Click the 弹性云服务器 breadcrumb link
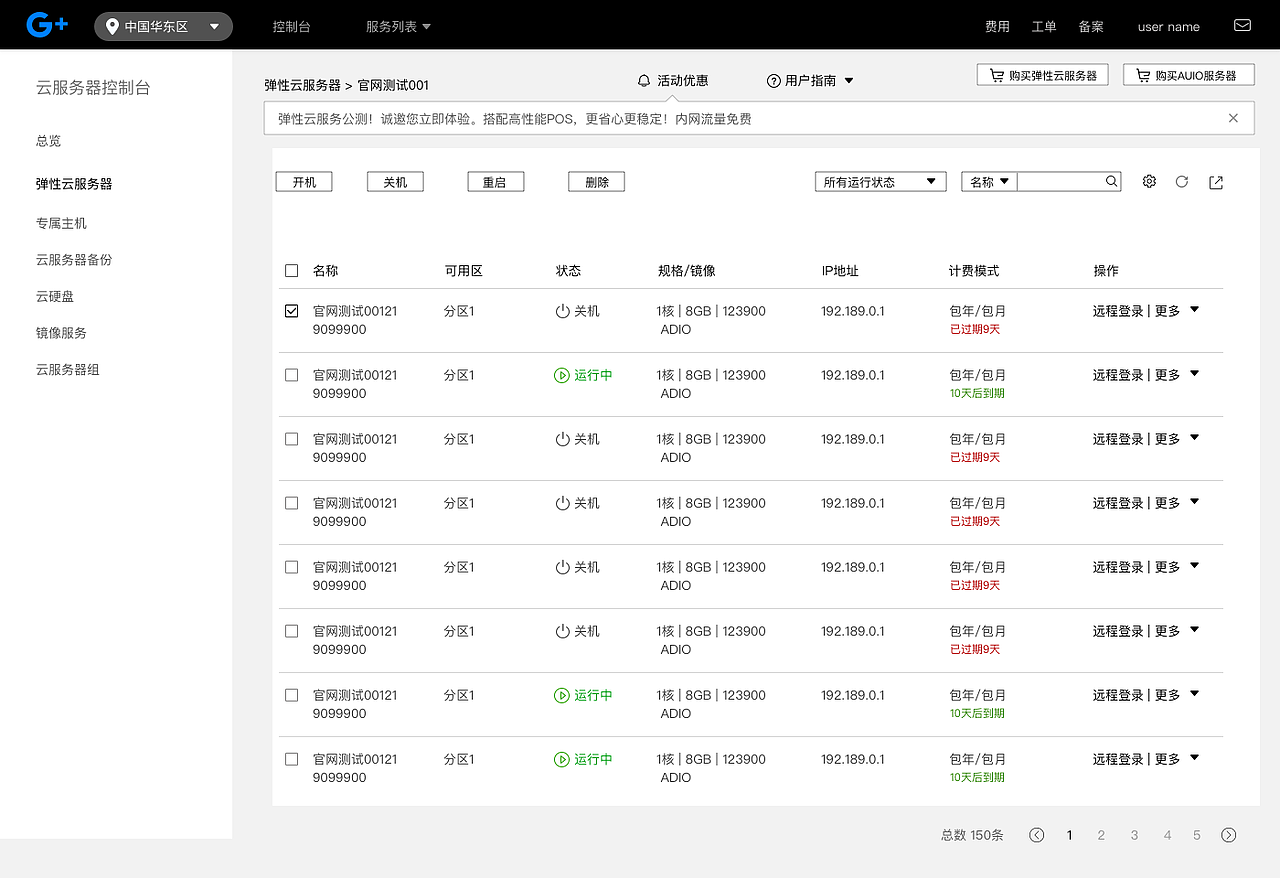1280x878 pixels. tap(302, 85)
